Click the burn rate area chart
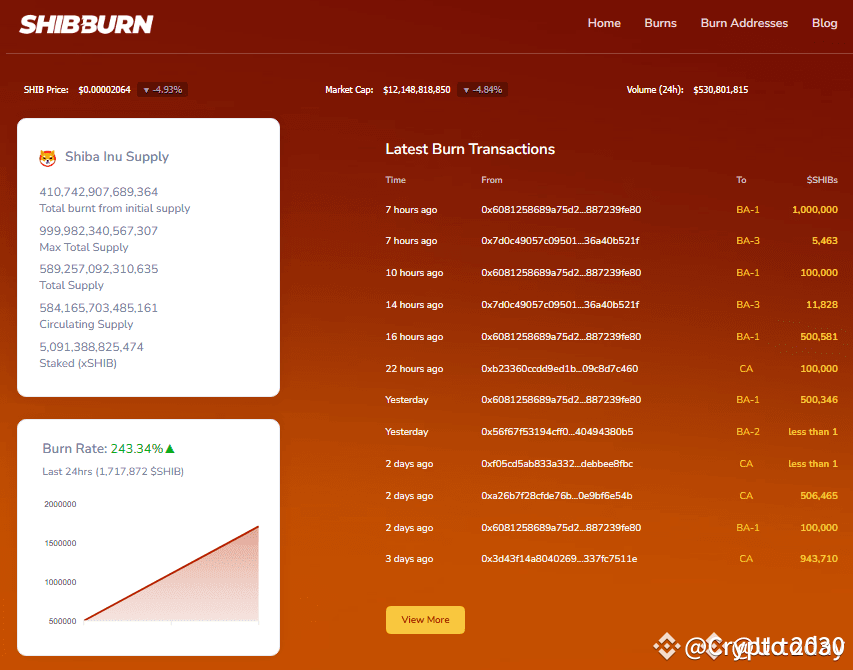Viewport: 853px width, 670px height. (x=171, y=573)
